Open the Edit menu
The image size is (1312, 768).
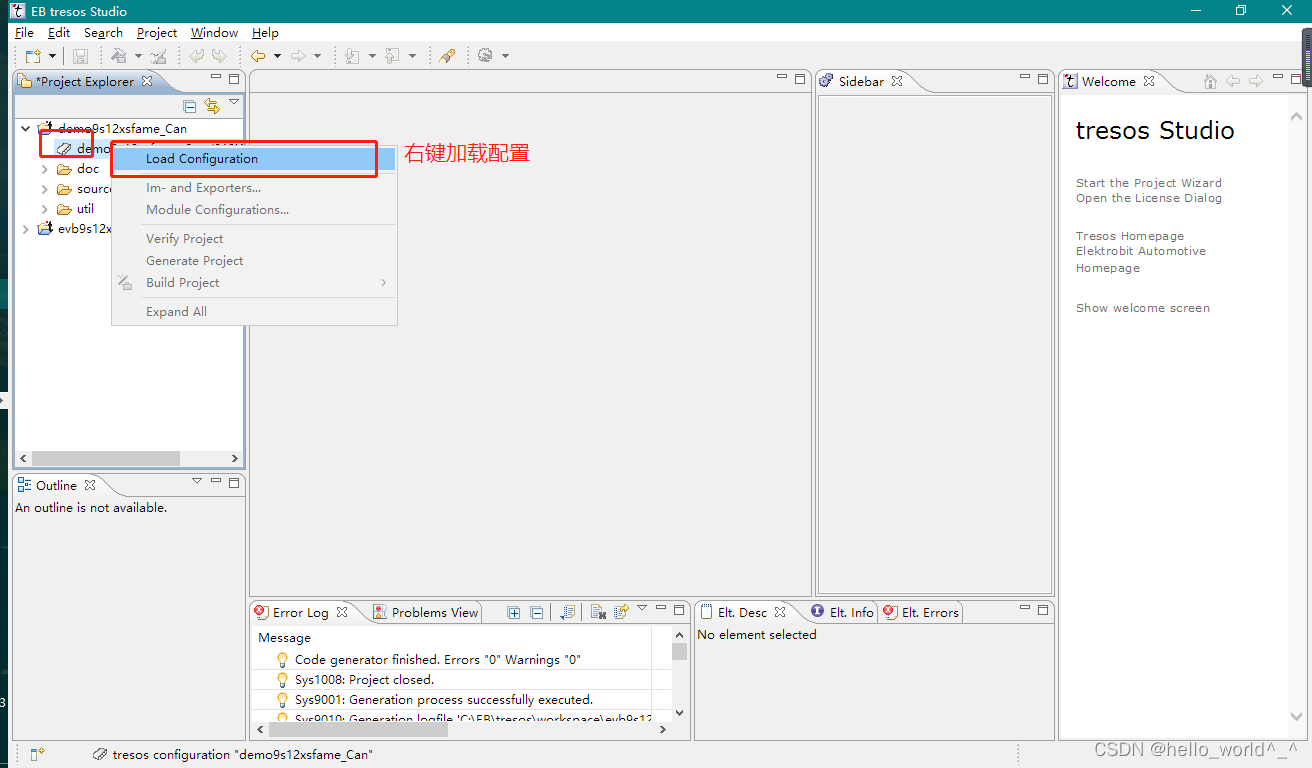pos(59,33)
